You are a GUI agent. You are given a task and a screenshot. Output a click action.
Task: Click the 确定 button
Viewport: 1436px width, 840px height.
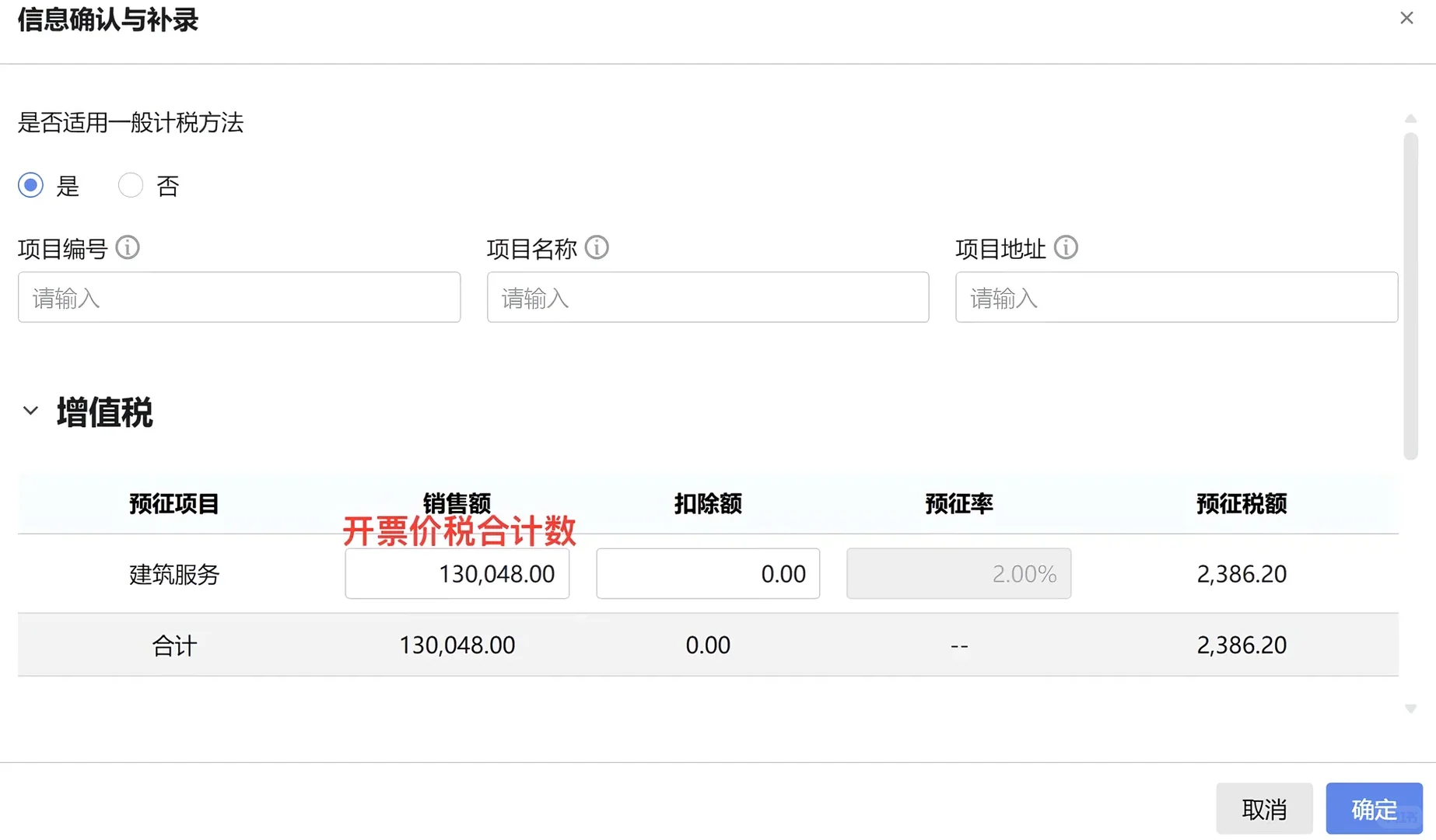click(x=1373, y=809)
